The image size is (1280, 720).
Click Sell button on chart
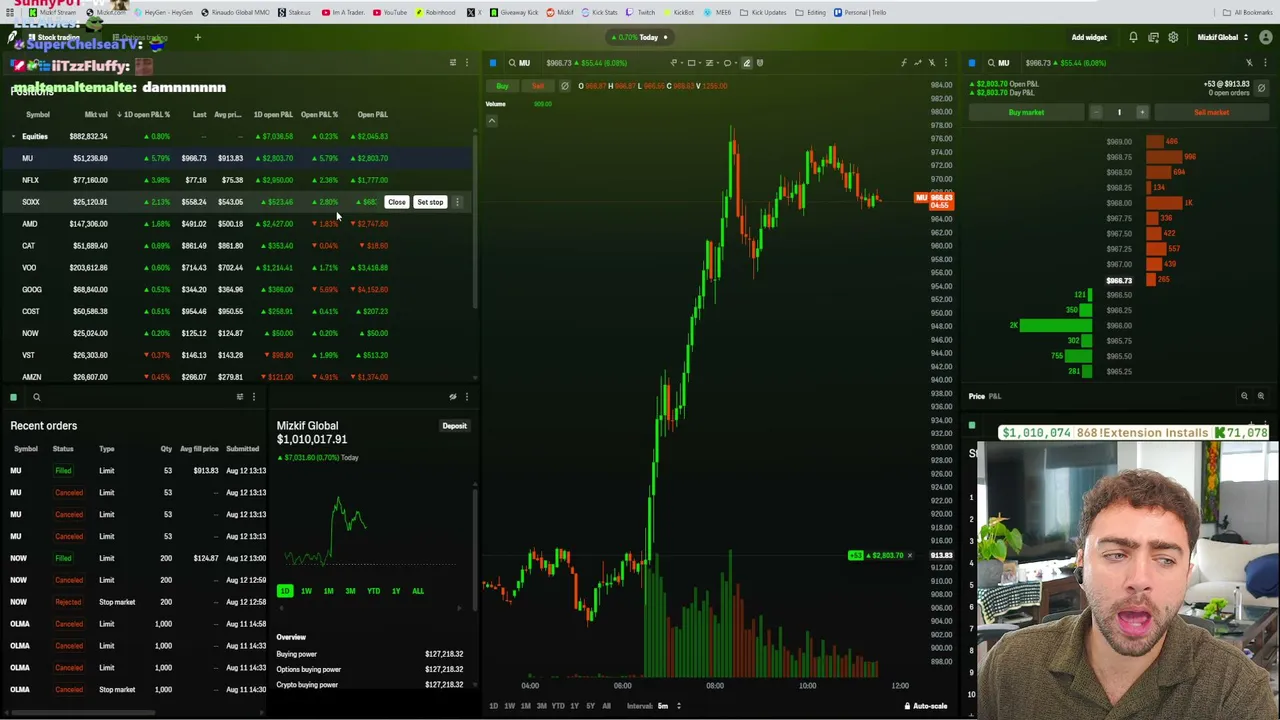538,86
